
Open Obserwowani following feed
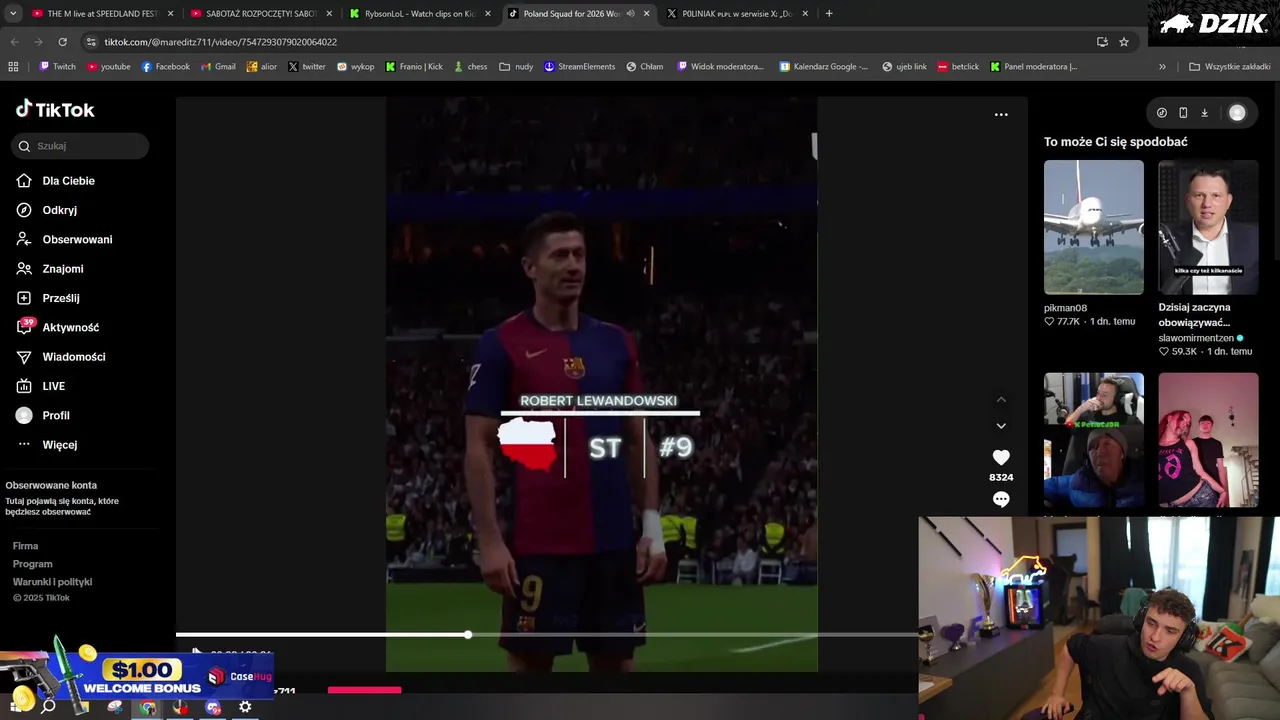pyautogui.click(x=64, y=239)
